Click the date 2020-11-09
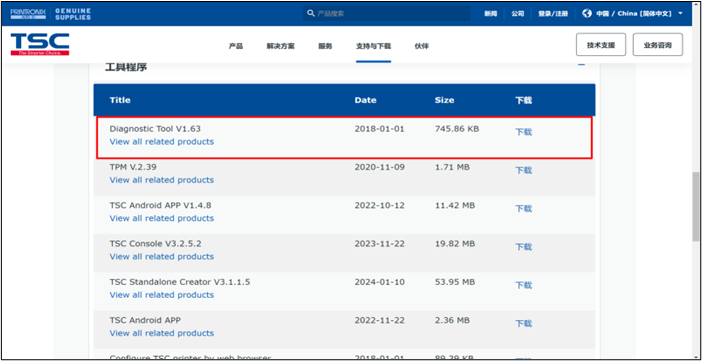The height and width of the screenshot is (361, 702). tap(379, 167)
